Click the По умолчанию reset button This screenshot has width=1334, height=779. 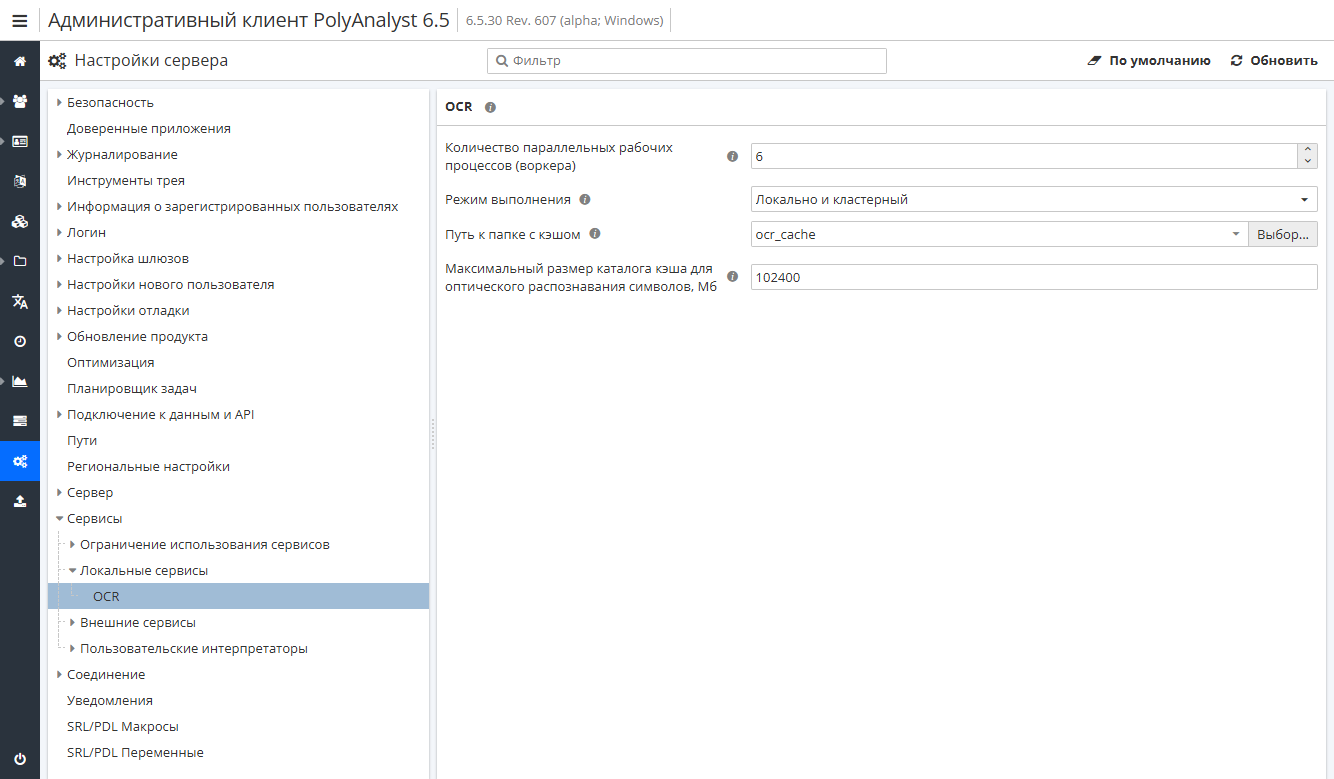point(1149,61)
